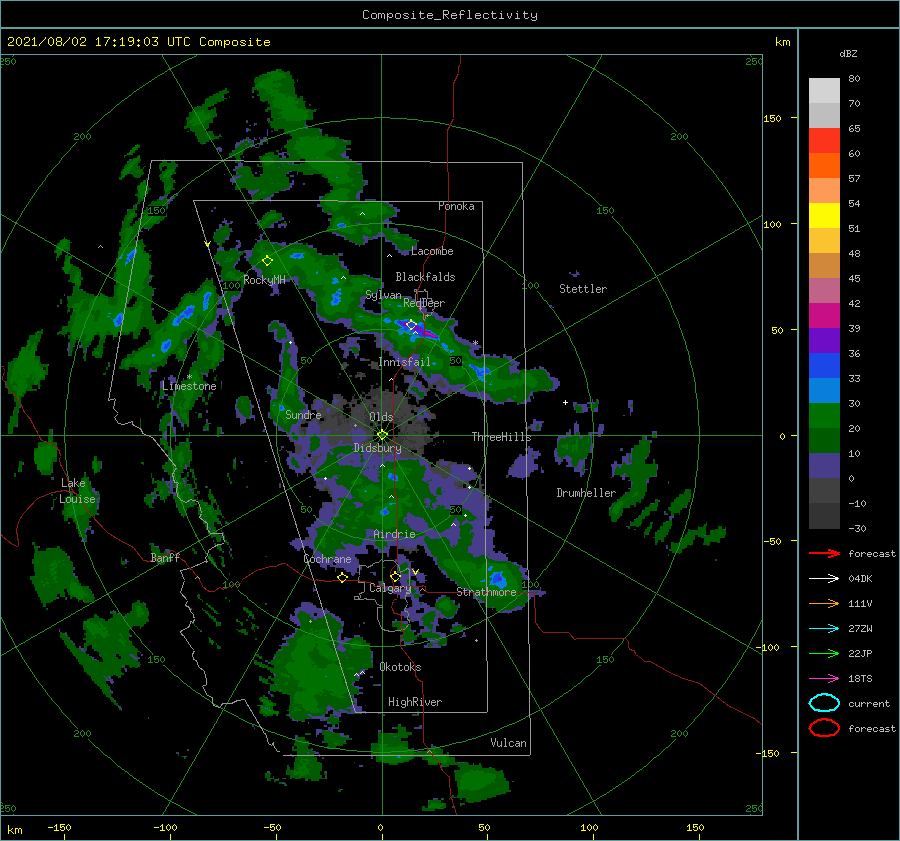Click the white 04DK arrow legend icon
Screen dimensions: 900x841
824,579
